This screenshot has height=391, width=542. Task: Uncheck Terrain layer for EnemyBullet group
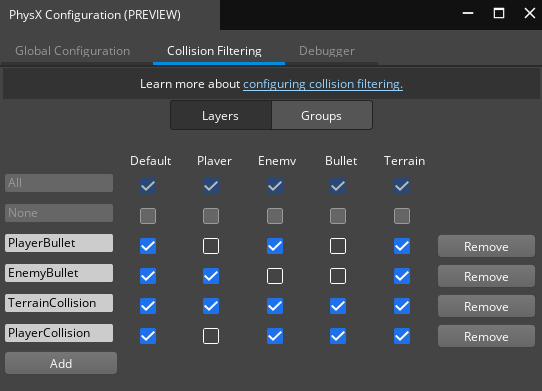[402, 276]
